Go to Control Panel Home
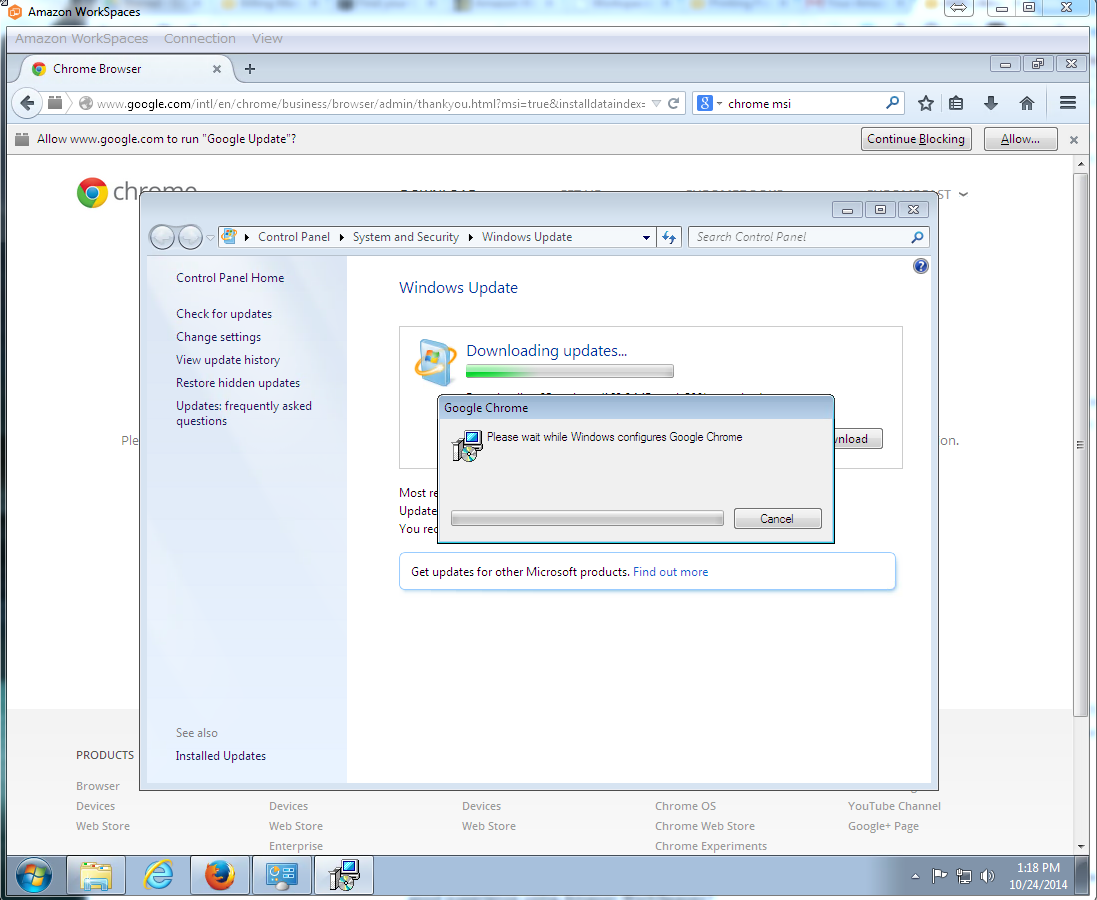The width and height of the screenshot is (1097, 900). 230,278
